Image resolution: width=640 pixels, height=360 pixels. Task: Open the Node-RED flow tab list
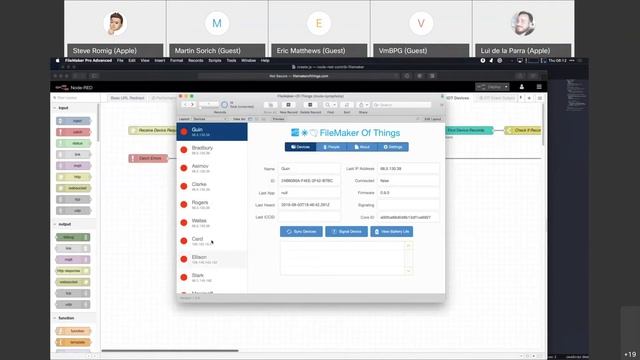coord(540,98)
